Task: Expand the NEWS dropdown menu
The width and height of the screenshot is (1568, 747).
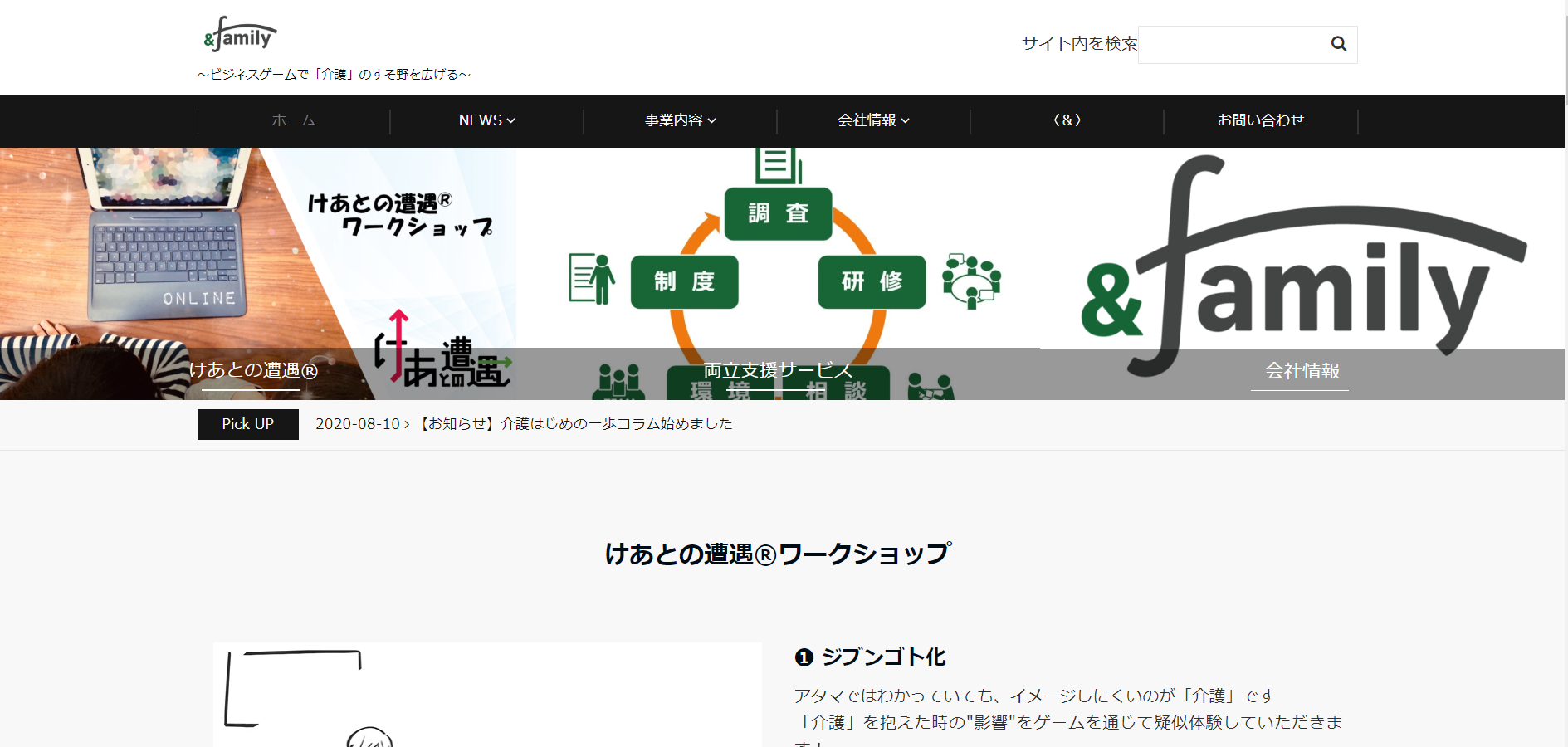Action: [x=486, y=120]
